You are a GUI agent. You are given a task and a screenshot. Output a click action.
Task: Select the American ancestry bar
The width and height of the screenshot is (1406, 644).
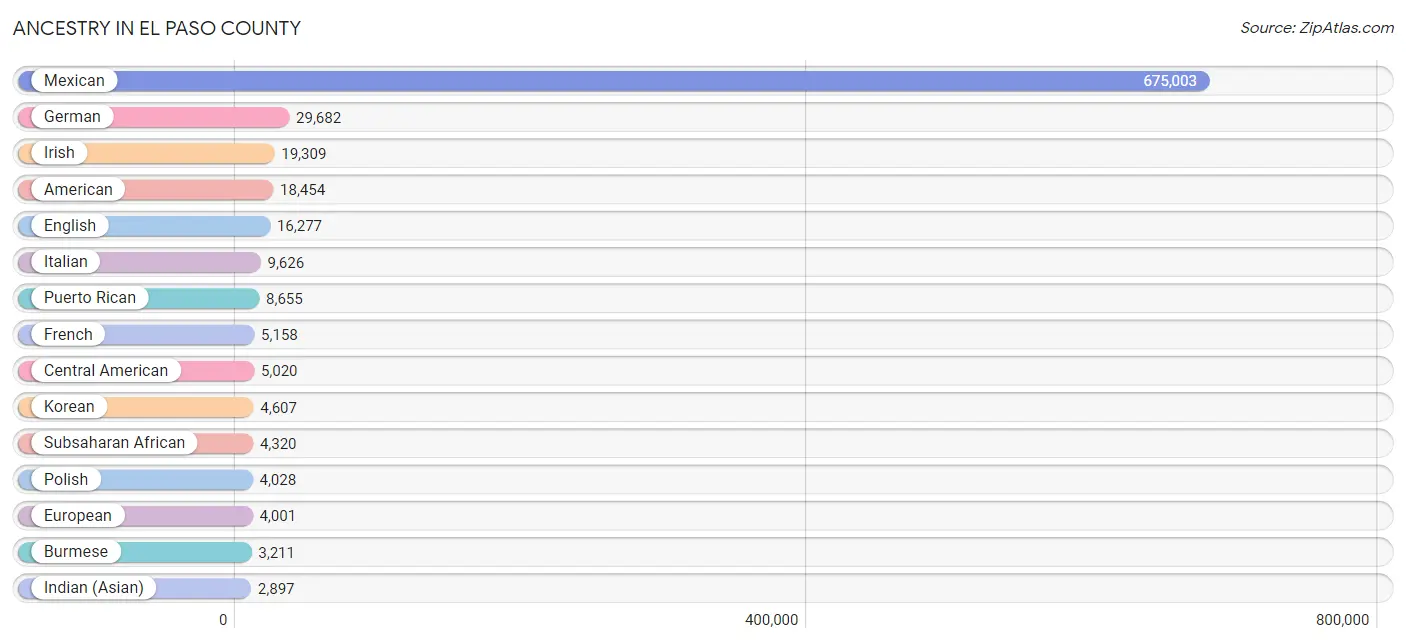(145, 190)
